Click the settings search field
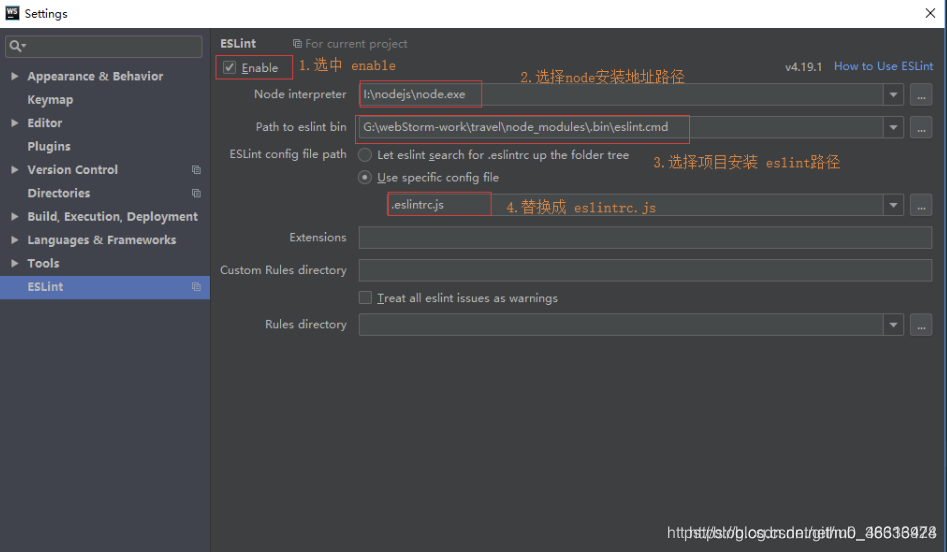 coord(104,46)
